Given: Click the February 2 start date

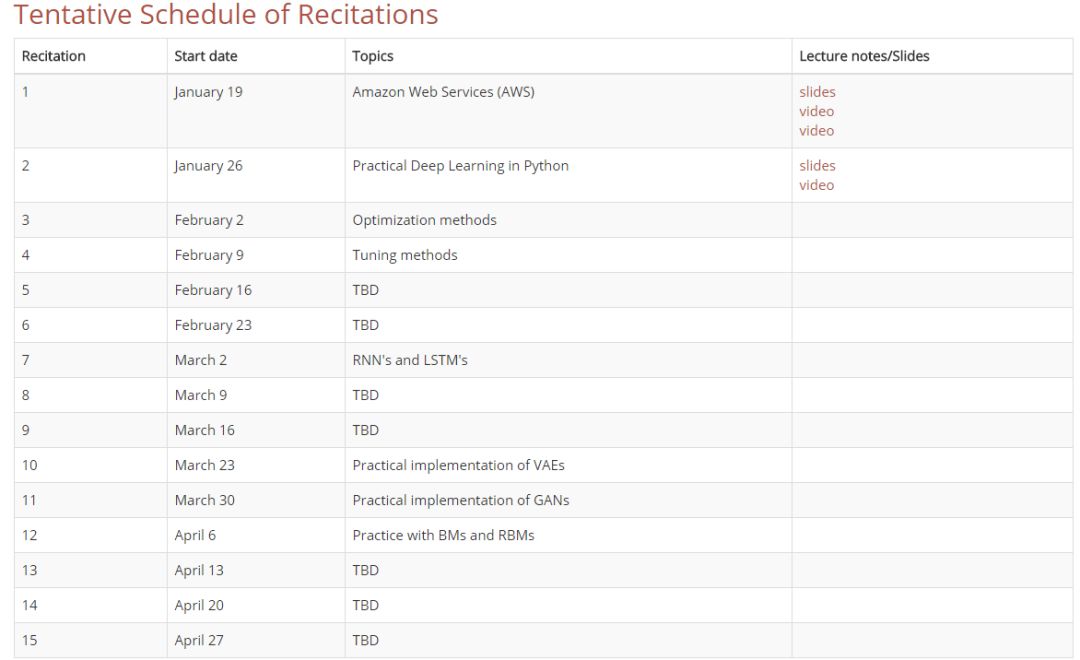Looking at the screenshot, I should (x=209, y=220).
